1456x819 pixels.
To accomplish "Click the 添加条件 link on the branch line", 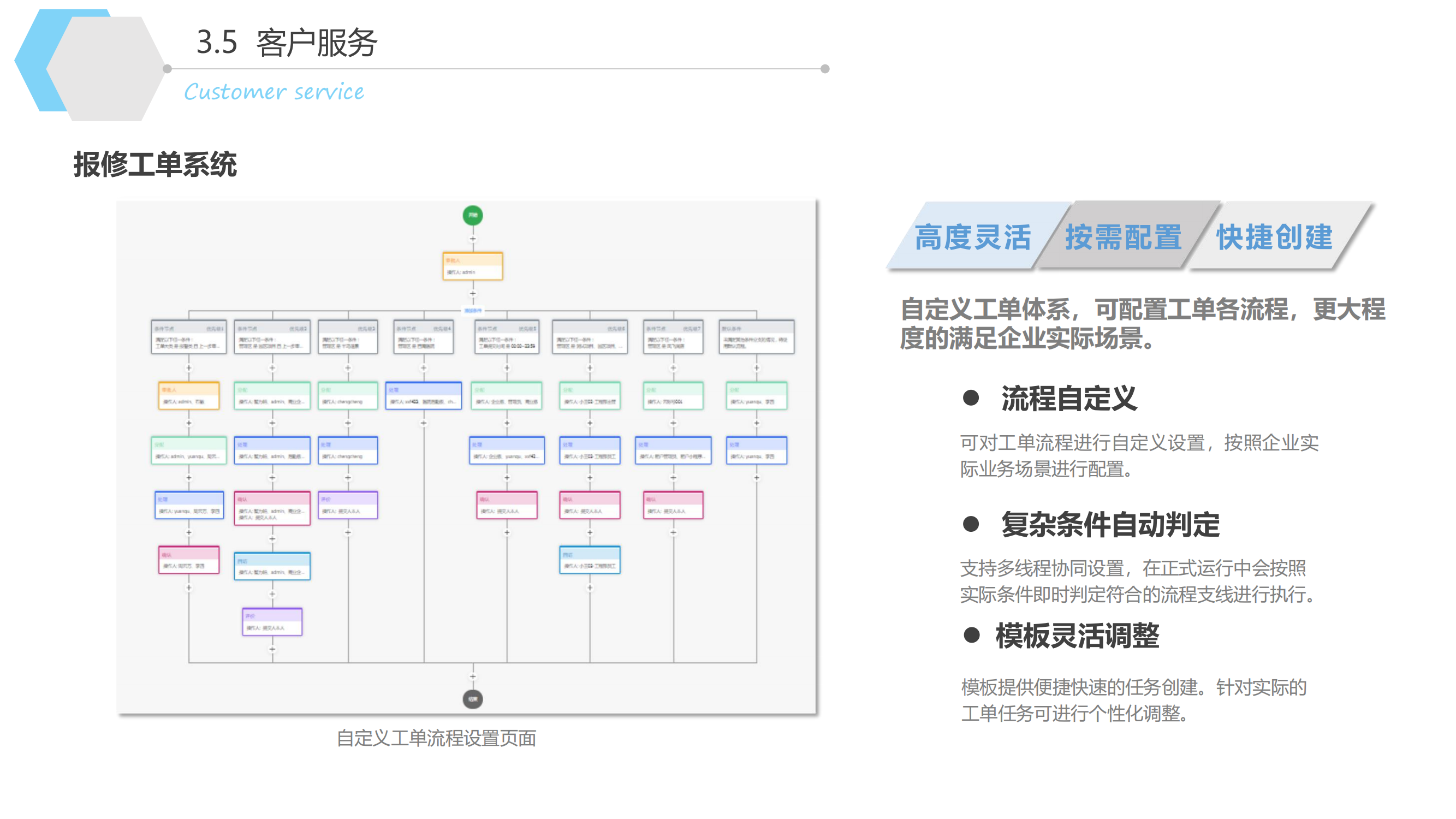I will [x=473, y=310].
